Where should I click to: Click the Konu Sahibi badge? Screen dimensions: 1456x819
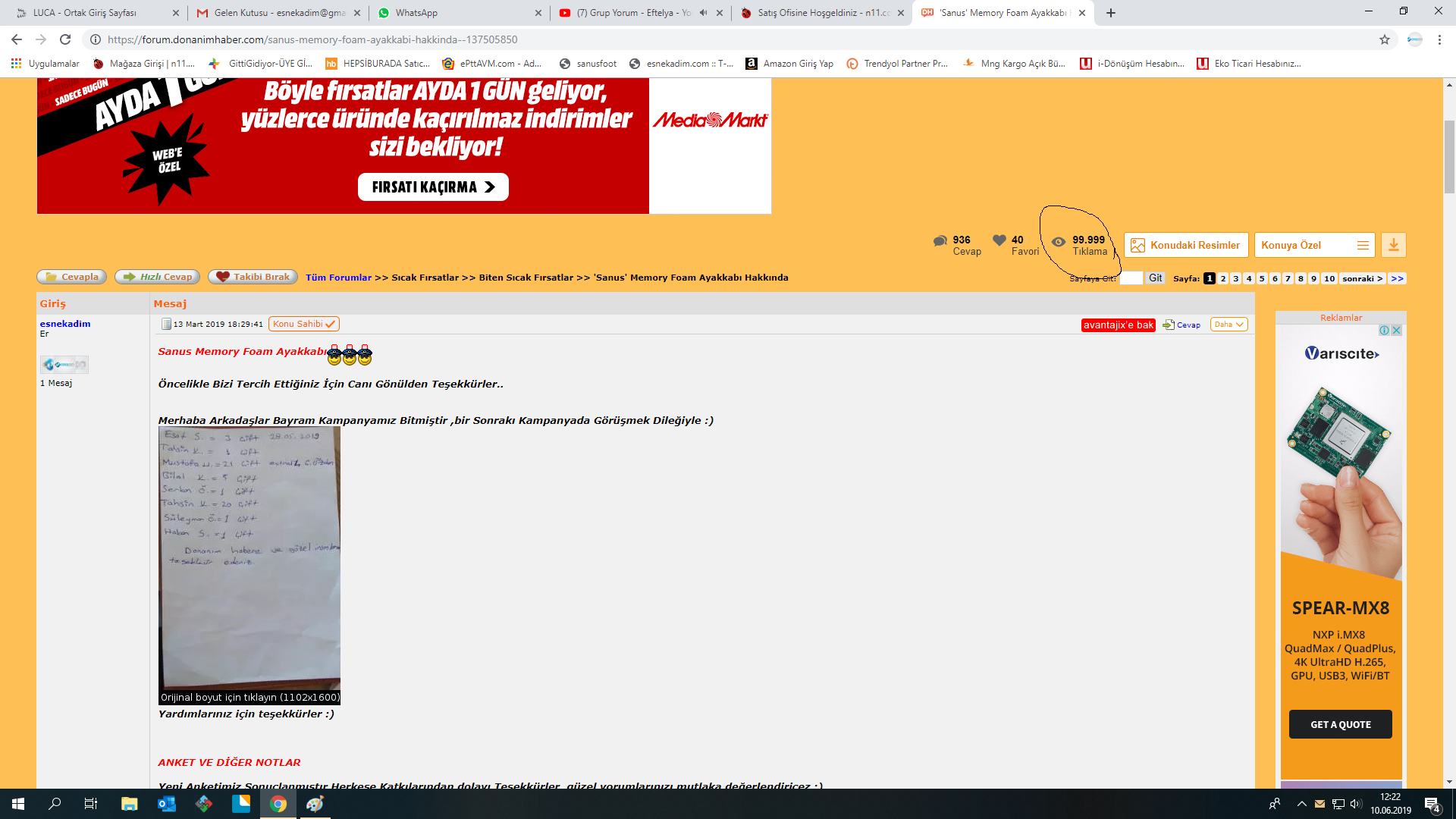tap(303, 324)
